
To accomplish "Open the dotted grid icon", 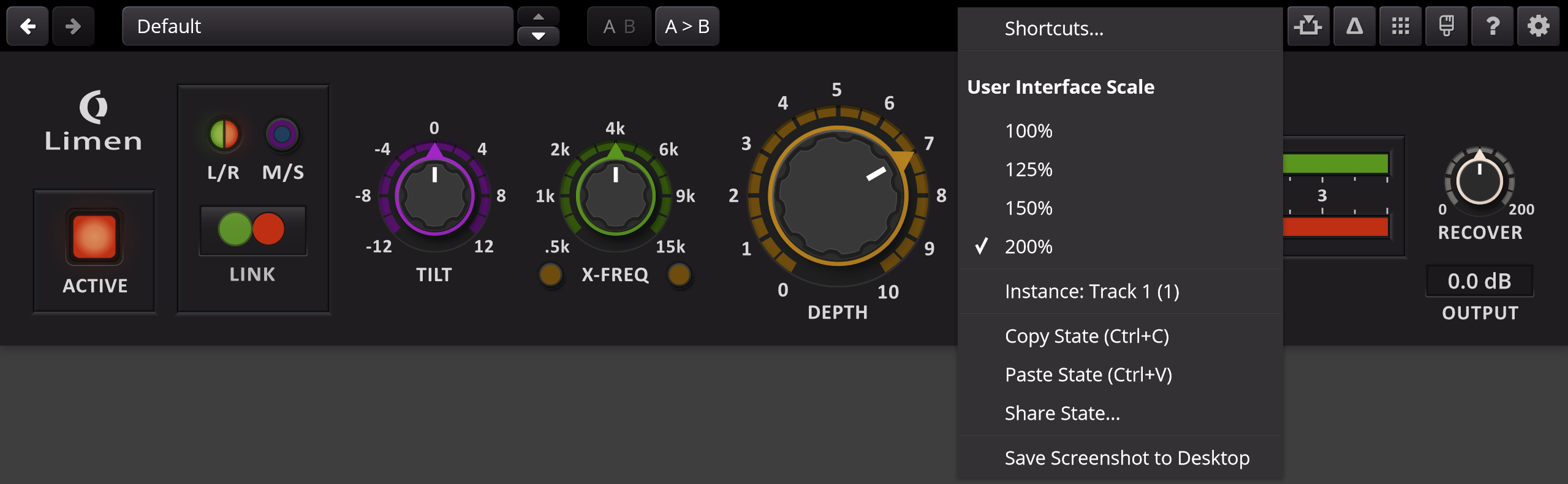I will tap(1400, 26).
